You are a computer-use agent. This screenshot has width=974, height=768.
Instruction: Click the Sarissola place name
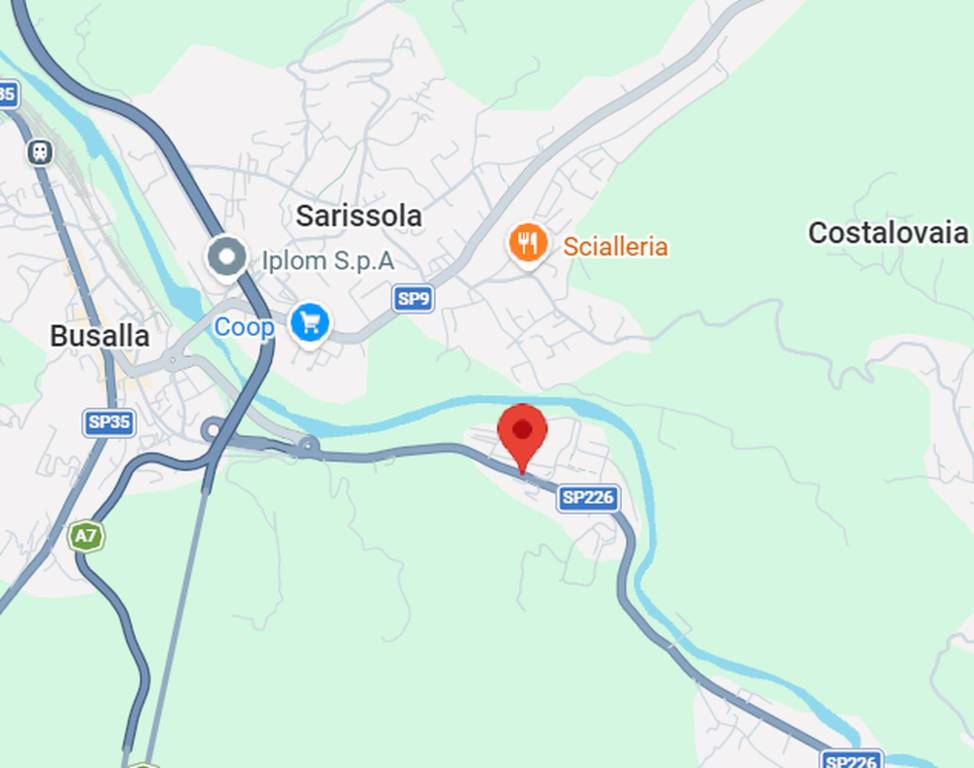coord(358,216)
